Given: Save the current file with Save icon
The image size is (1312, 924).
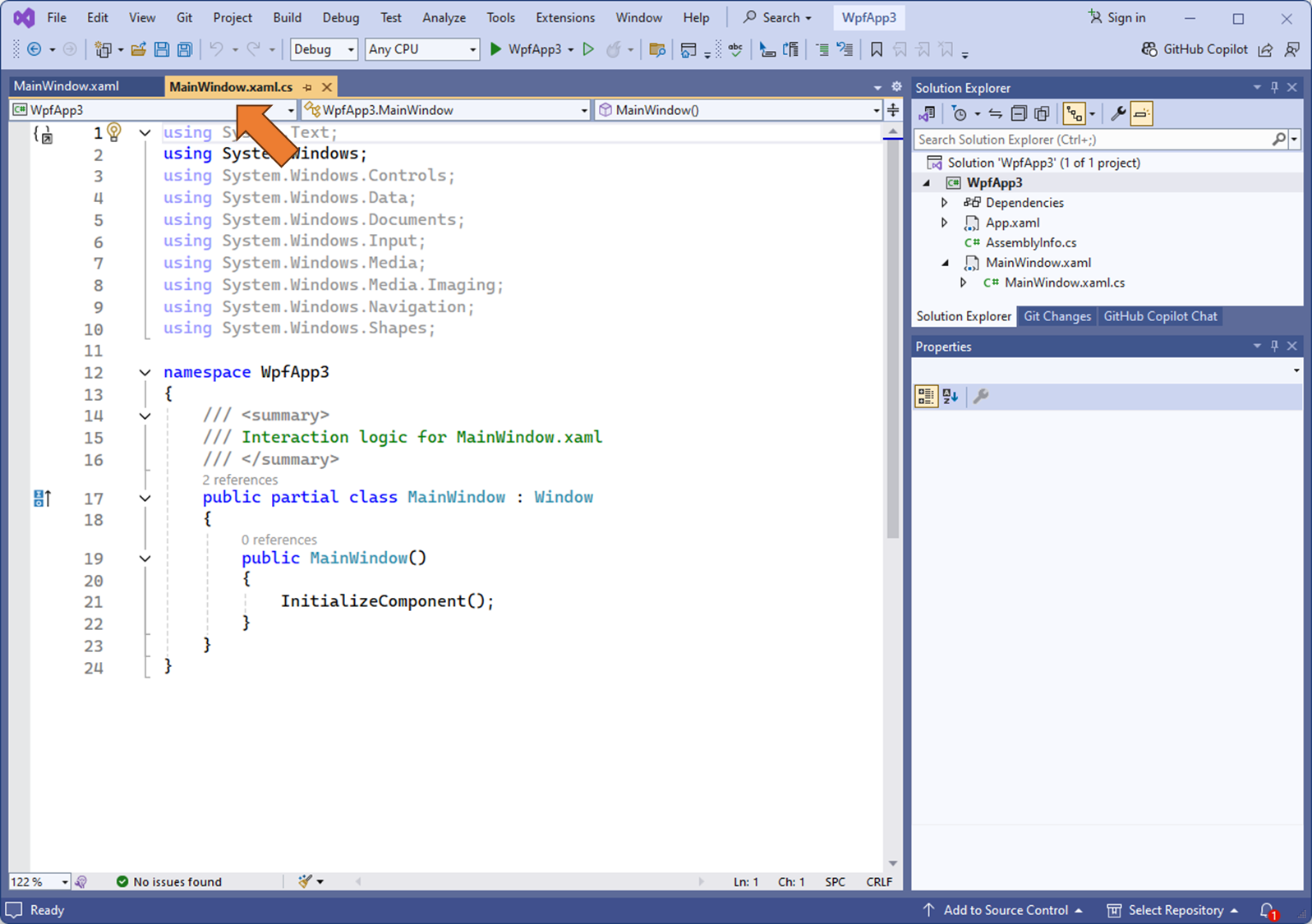Looking at the screenshot, I should 162,49.
